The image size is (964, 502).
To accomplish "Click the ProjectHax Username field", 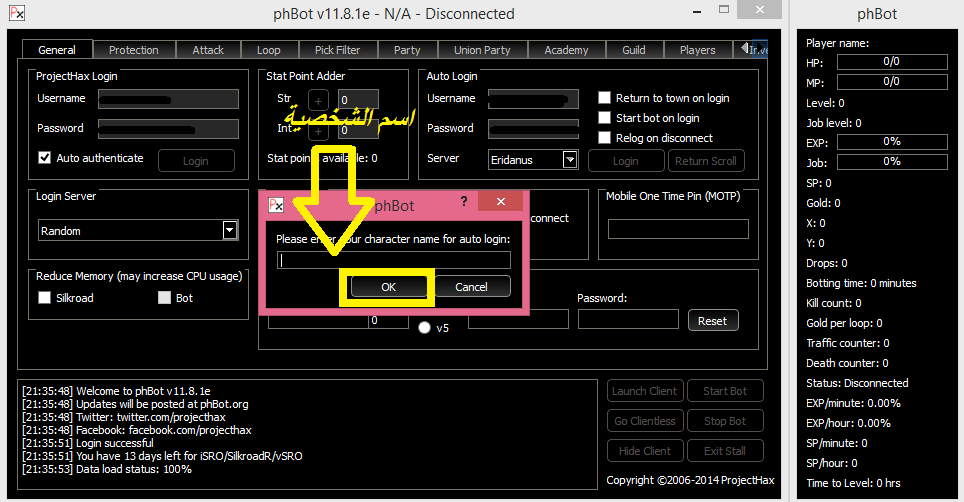I will 168,99.
